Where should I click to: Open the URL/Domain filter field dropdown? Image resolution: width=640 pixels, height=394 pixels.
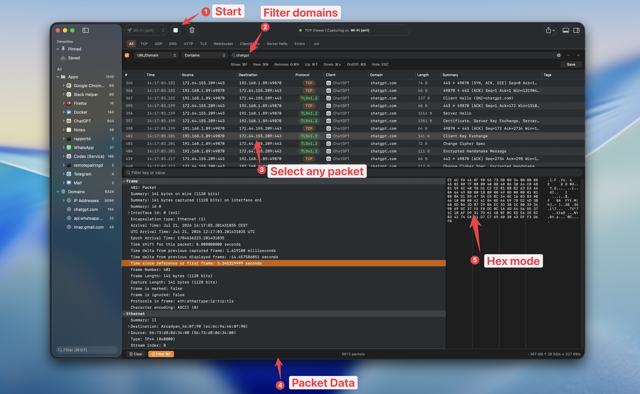(x=156, y=55)
